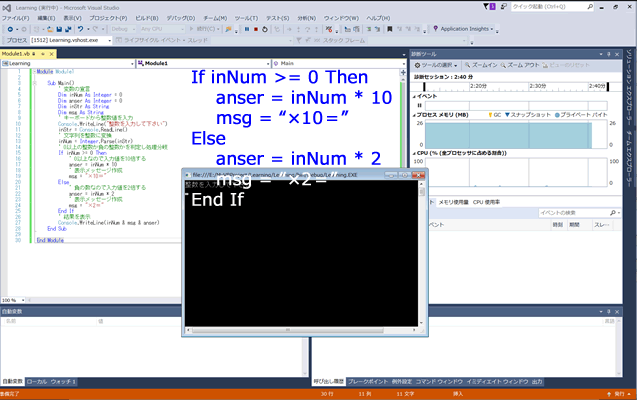This screenshot has height=400, width=637.
Task: Click in the Quick Launch search field
Action: coord(548,6)
